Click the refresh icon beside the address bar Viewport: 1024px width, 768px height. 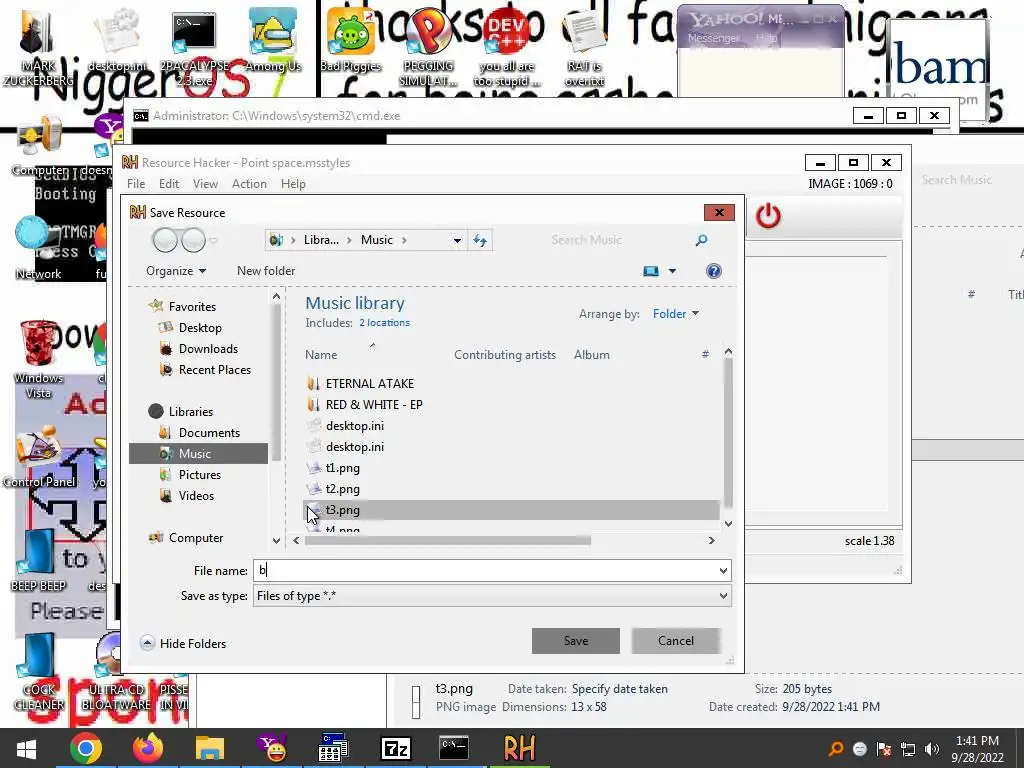480,240
